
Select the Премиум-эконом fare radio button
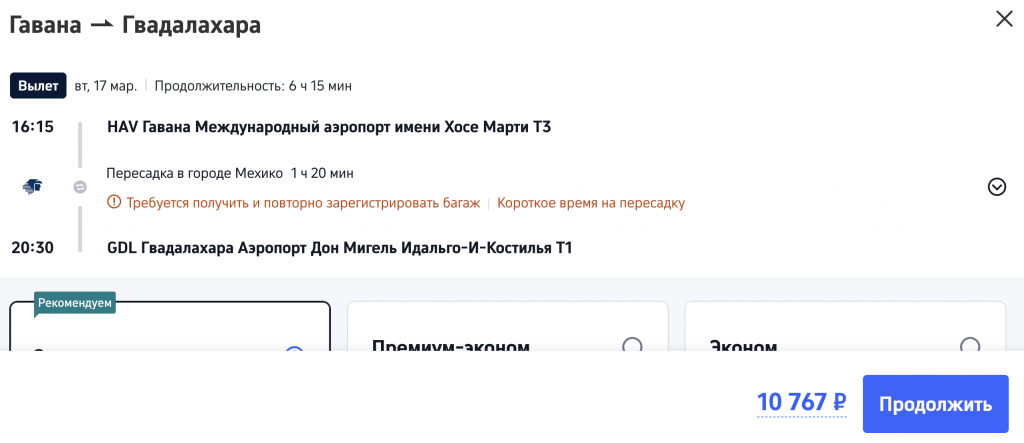tap(632, 346)
